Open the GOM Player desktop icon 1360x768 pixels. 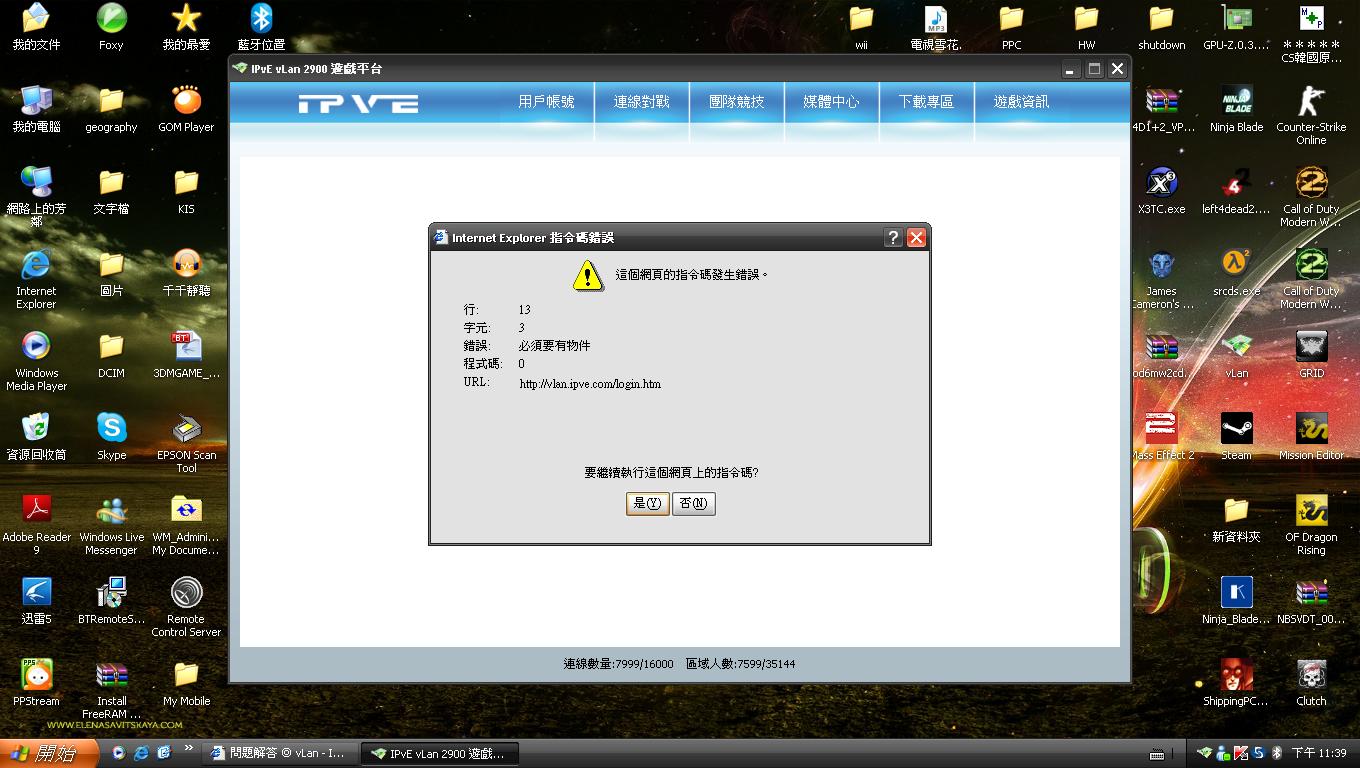tap(186, 108)
